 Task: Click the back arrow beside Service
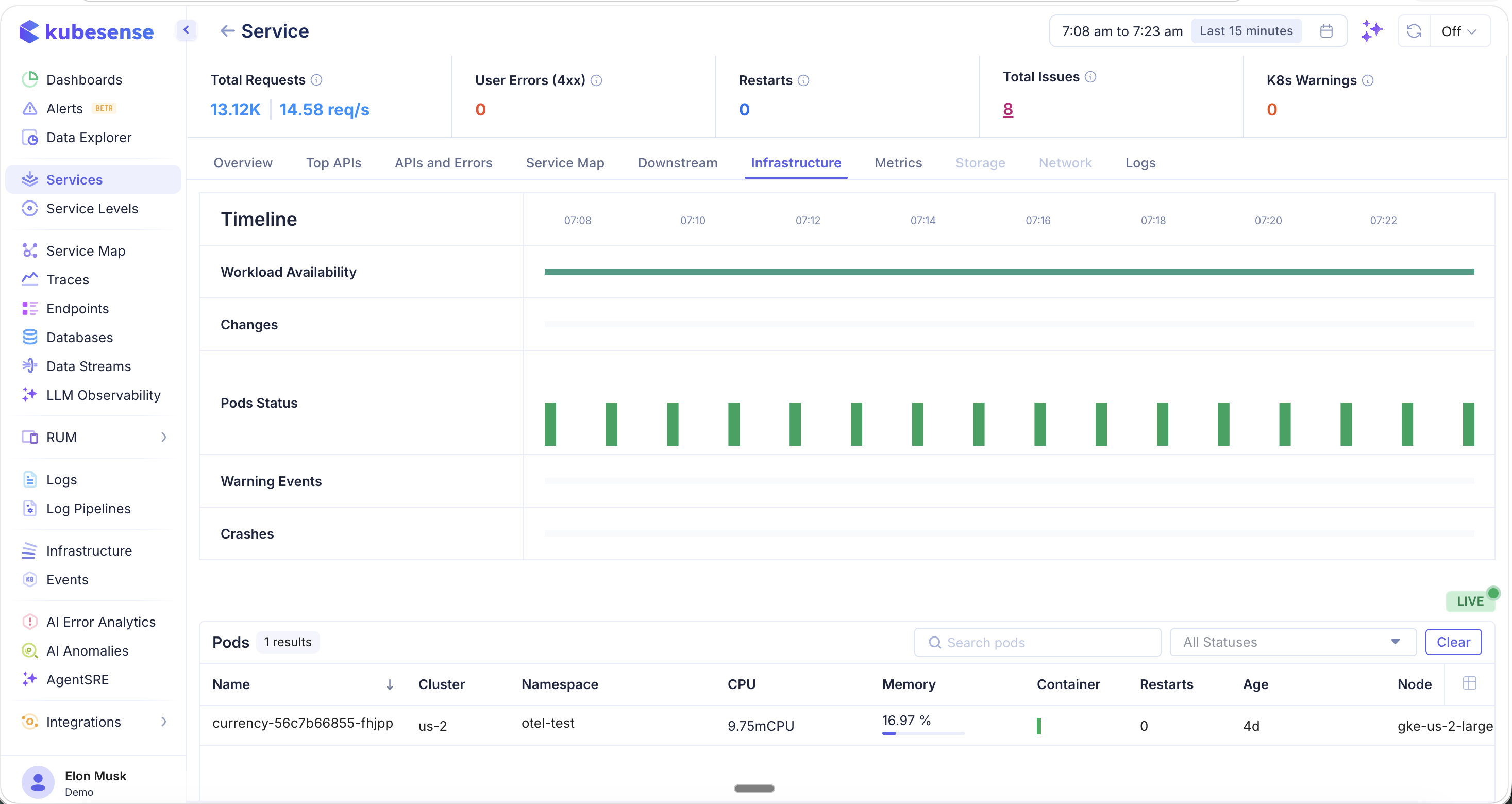click(227, 31)
